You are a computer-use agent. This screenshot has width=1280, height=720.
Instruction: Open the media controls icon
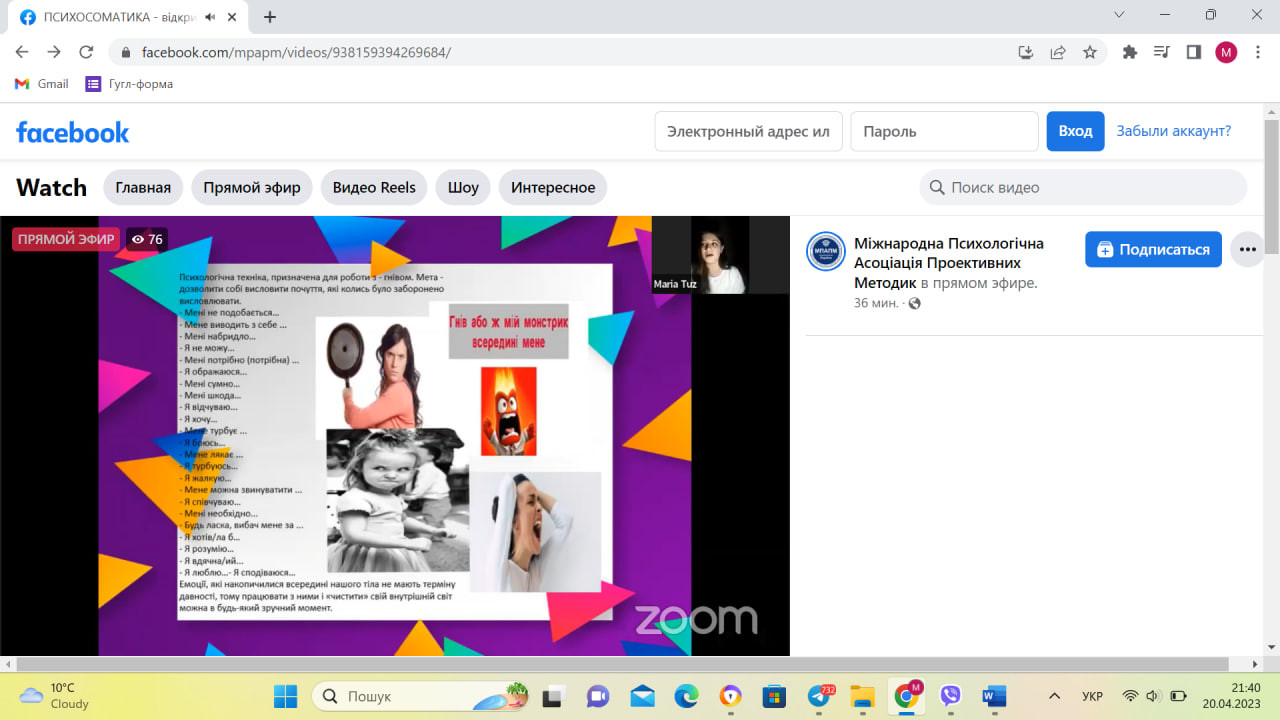pos(1161,53)
